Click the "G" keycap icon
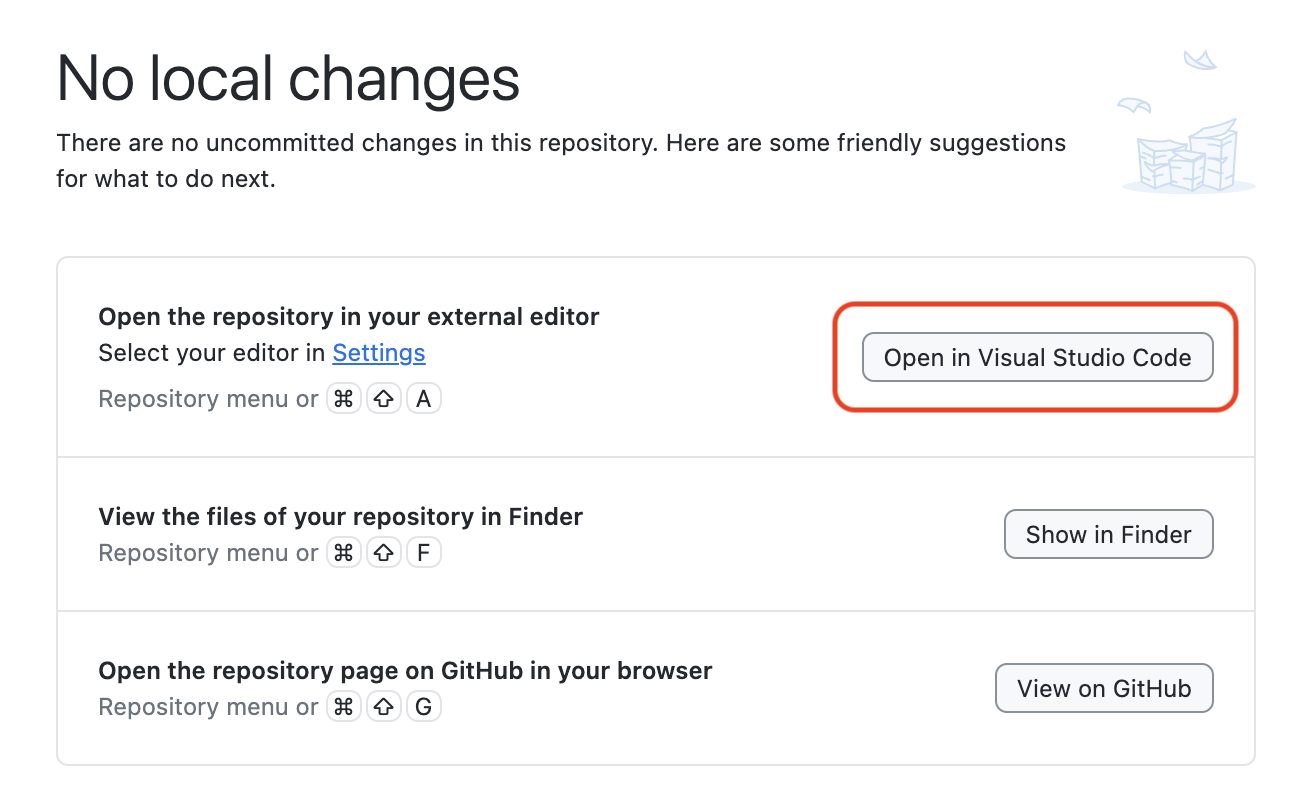1306x802 pixels. click(x=424, y=706)
